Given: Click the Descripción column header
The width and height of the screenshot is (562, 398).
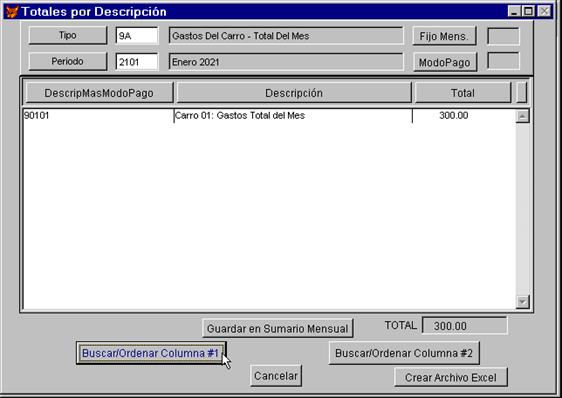Looking at the screenshot, I should (294, 93).
